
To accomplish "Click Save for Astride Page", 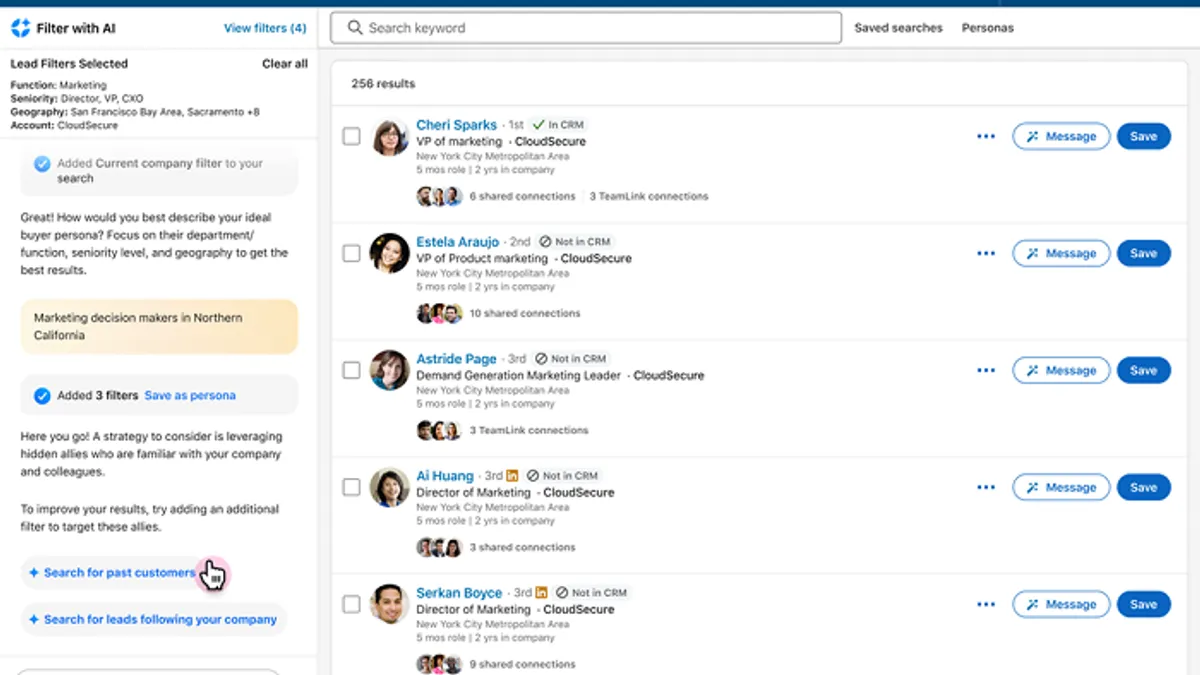I will pyautogui.click(x=1143, y=371).
